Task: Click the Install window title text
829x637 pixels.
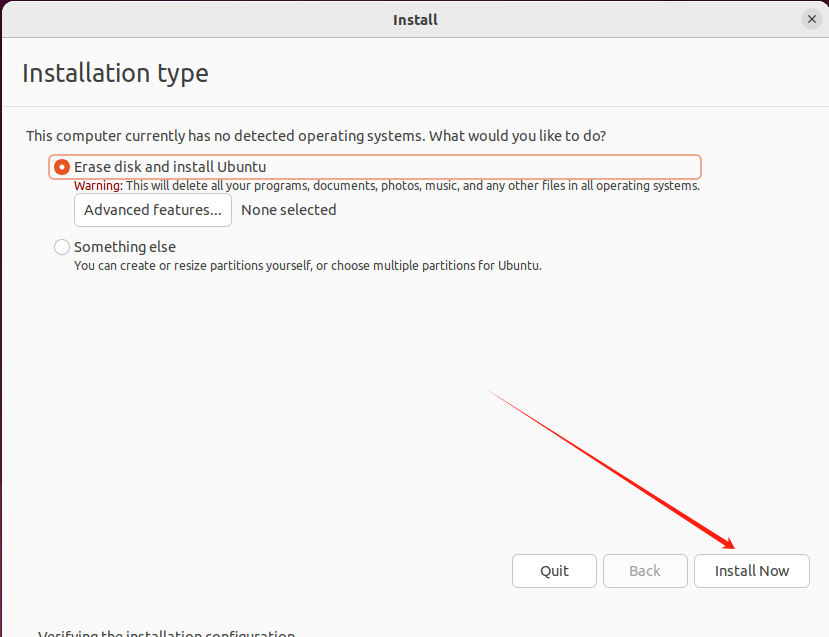Action: tap(415, 20)
